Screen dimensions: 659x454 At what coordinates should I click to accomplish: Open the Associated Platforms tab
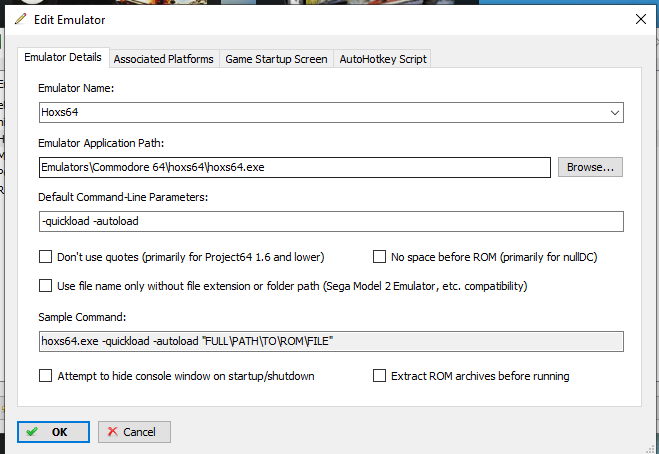pyautogui.click(x=163, y=59)
